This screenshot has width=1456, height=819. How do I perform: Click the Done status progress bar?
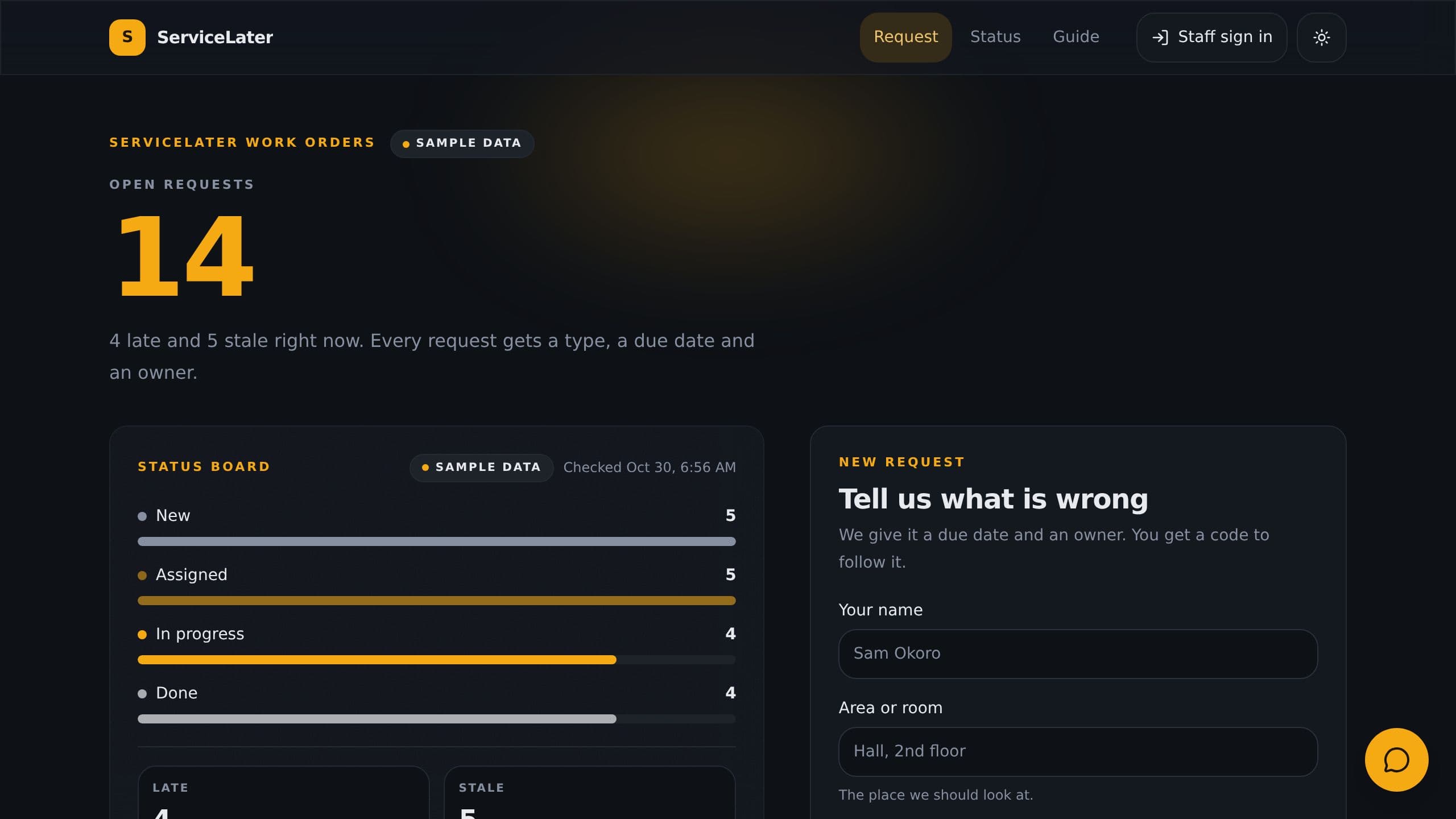[436, 719]
